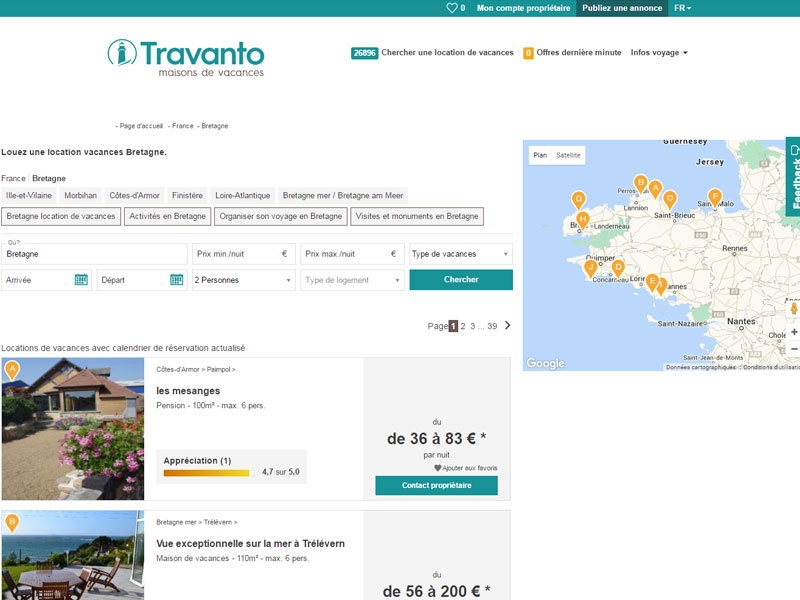Zoom in on the map with plus

click(x=794, y=332)
